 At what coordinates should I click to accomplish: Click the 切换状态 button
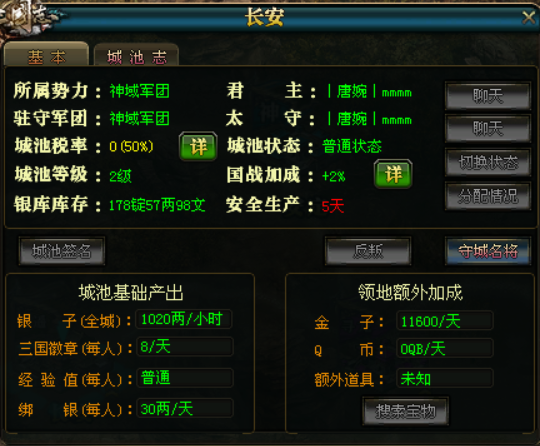pos(488,162)
